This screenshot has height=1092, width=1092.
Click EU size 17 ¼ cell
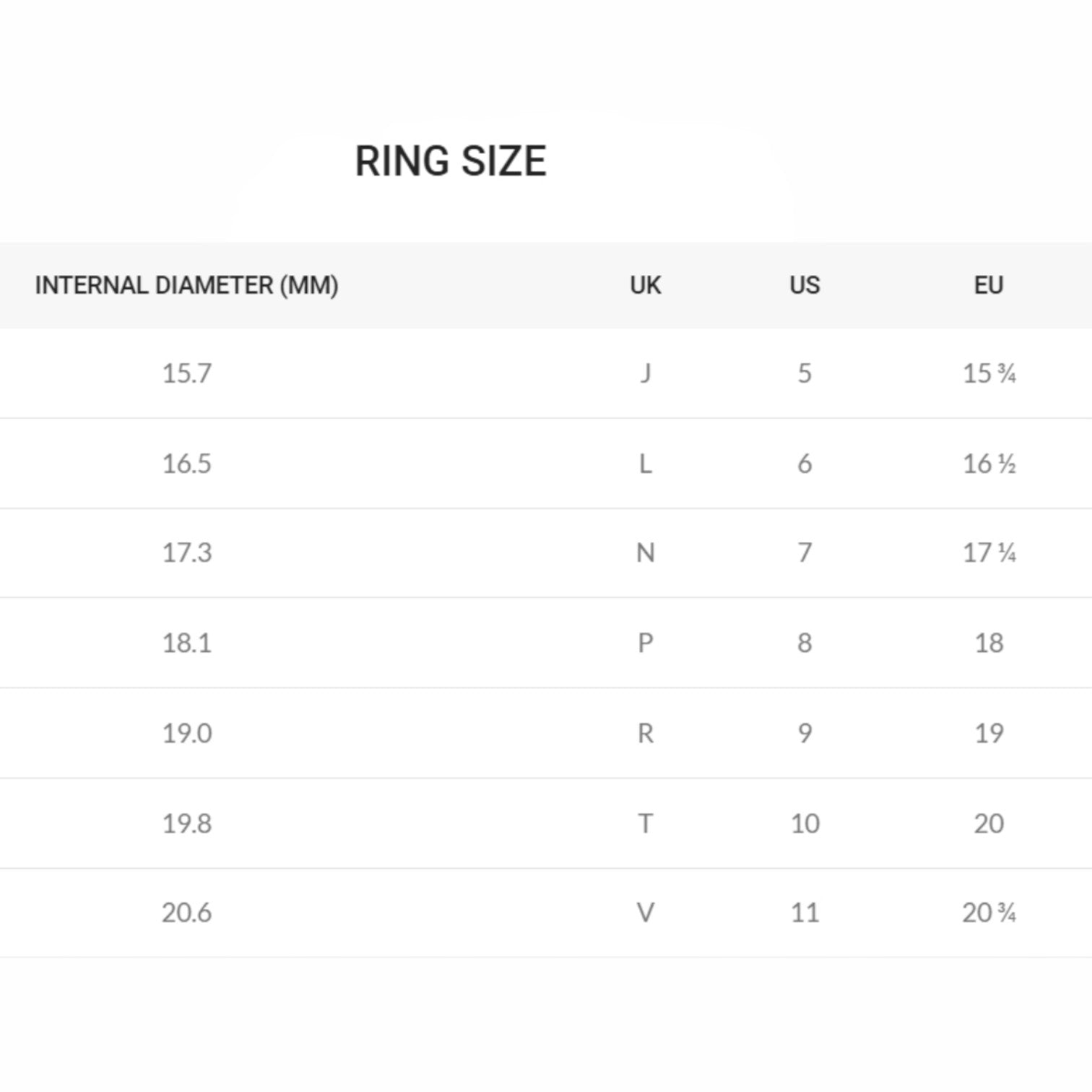[989, 553]
